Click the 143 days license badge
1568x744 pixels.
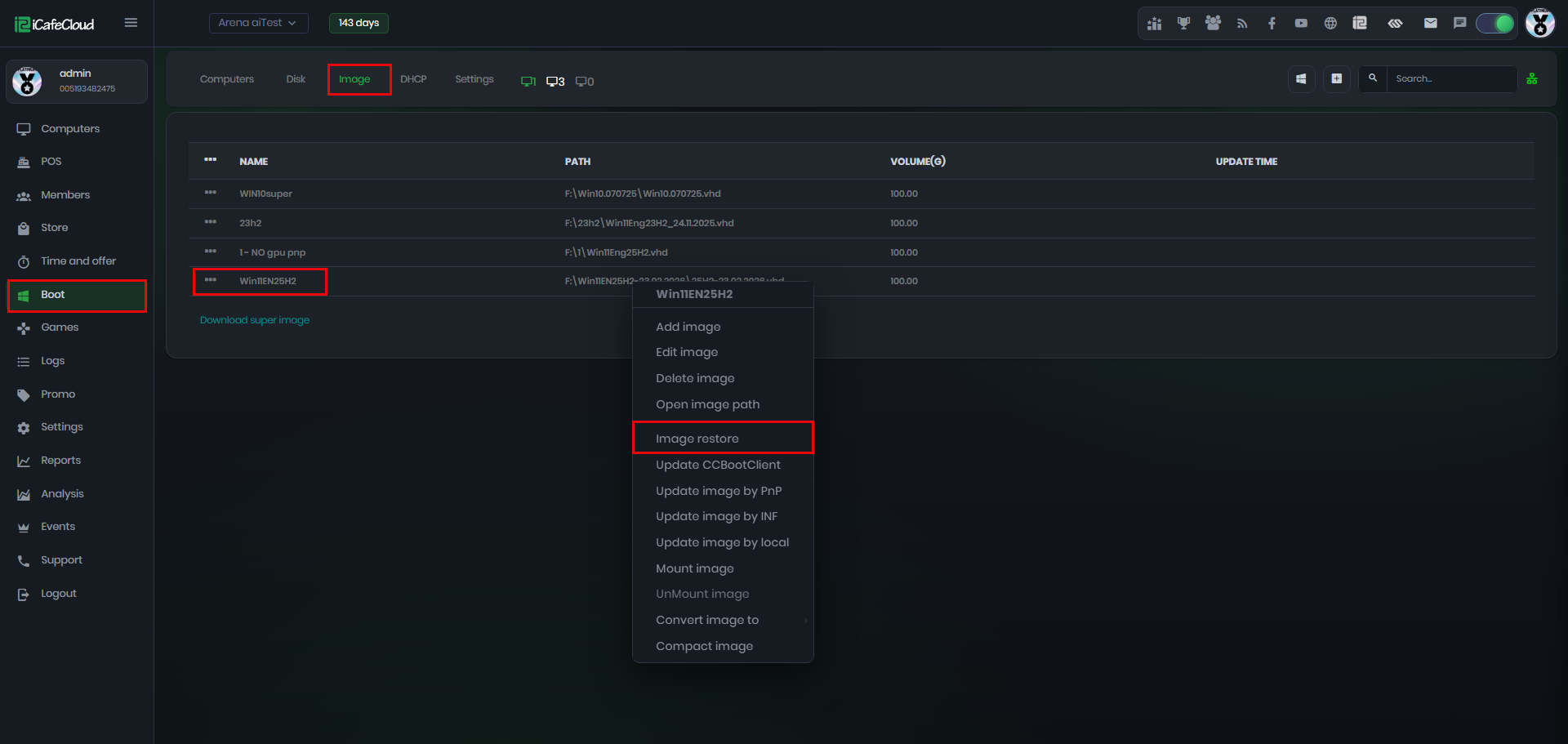(x=359, y=23)
